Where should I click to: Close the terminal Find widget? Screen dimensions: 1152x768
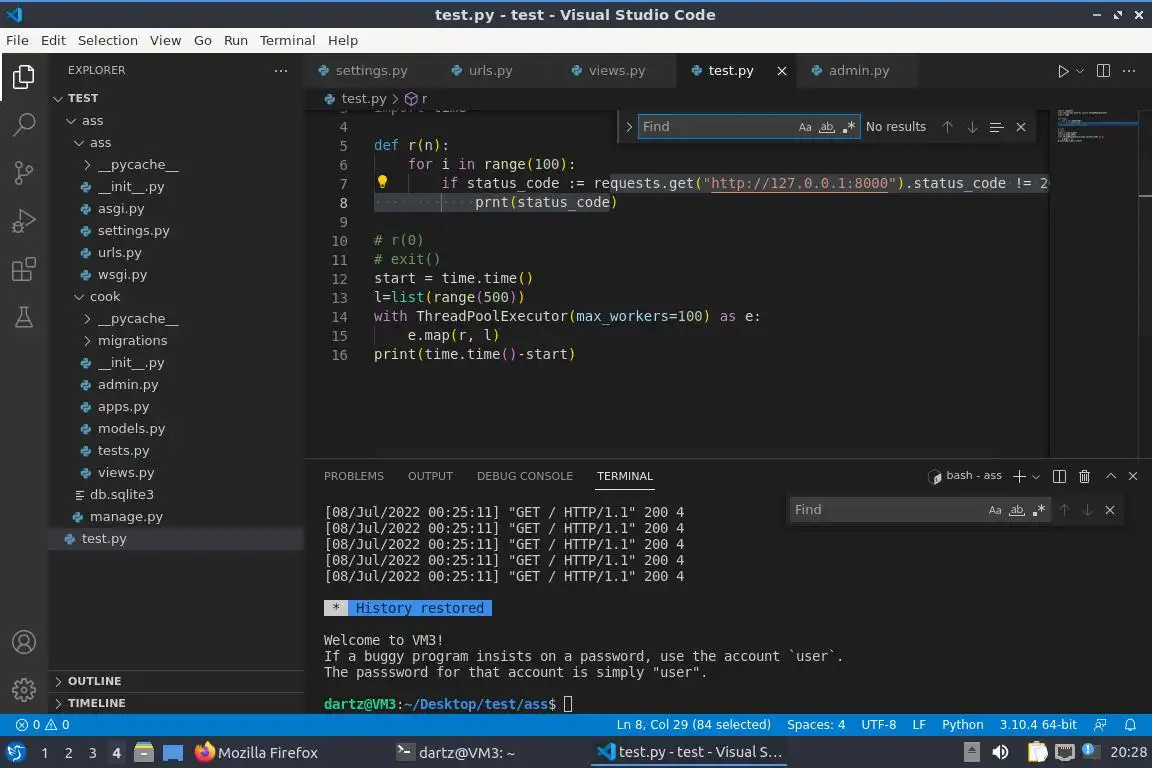(x=1110, y=510)
